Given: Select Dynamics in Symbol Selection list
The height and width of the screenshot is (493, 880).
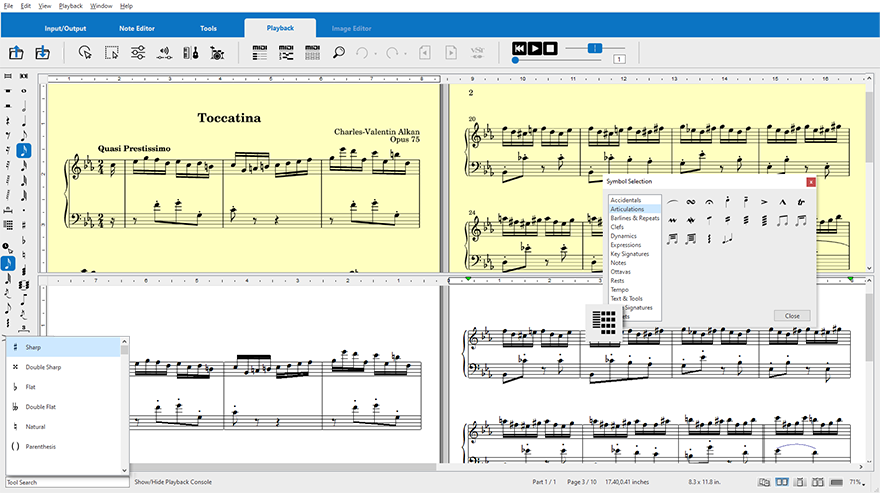Looking at the screenshot, I should tap(623, 236).
